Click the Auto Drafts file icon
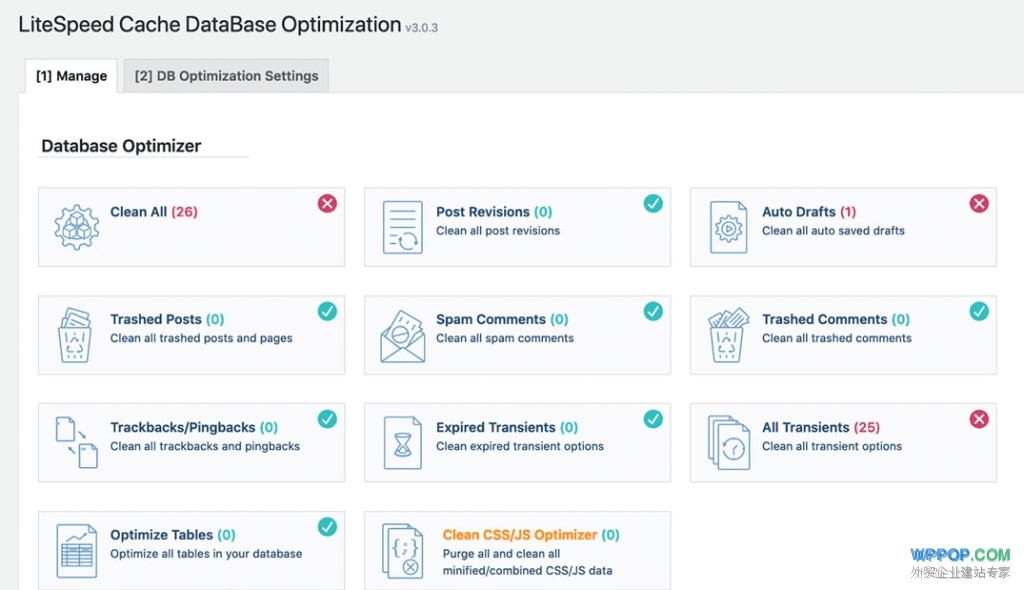Screen dimensions: 1024x590 [728, 227]
